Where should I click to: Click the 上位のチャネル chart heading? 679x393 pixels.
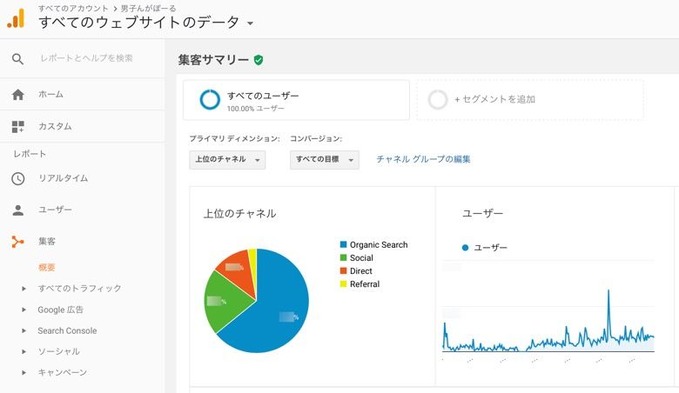[239, 213]
